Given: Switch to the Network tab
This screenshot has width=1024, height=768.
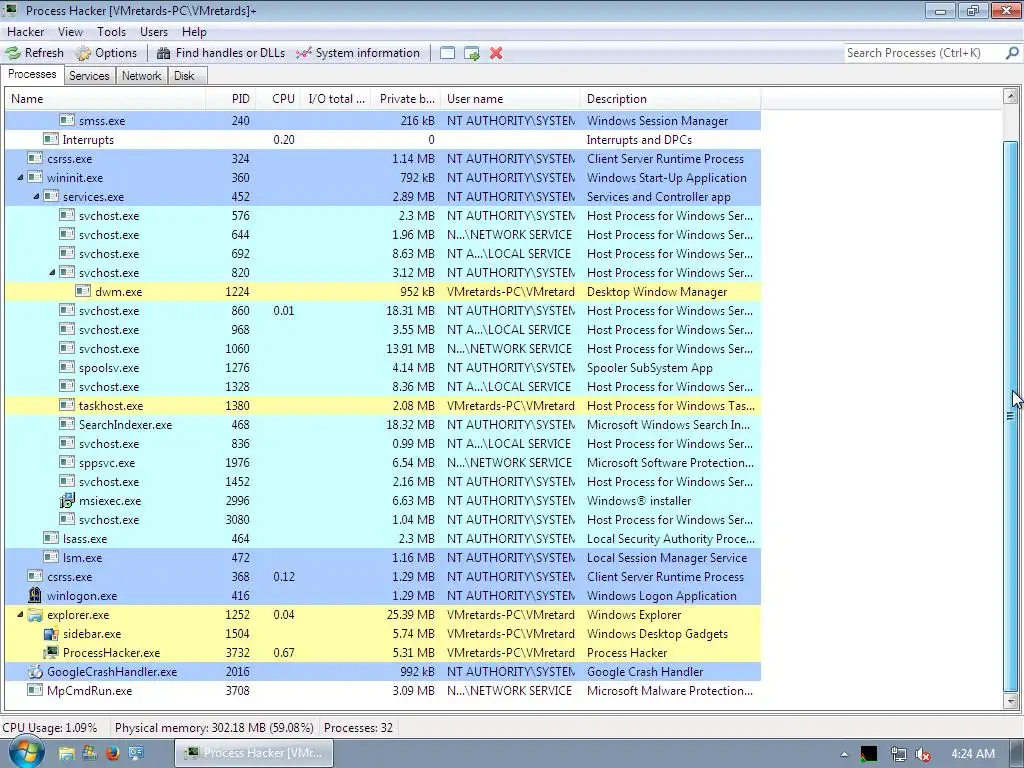Looking at the screenshot, I should coord(141,76).
